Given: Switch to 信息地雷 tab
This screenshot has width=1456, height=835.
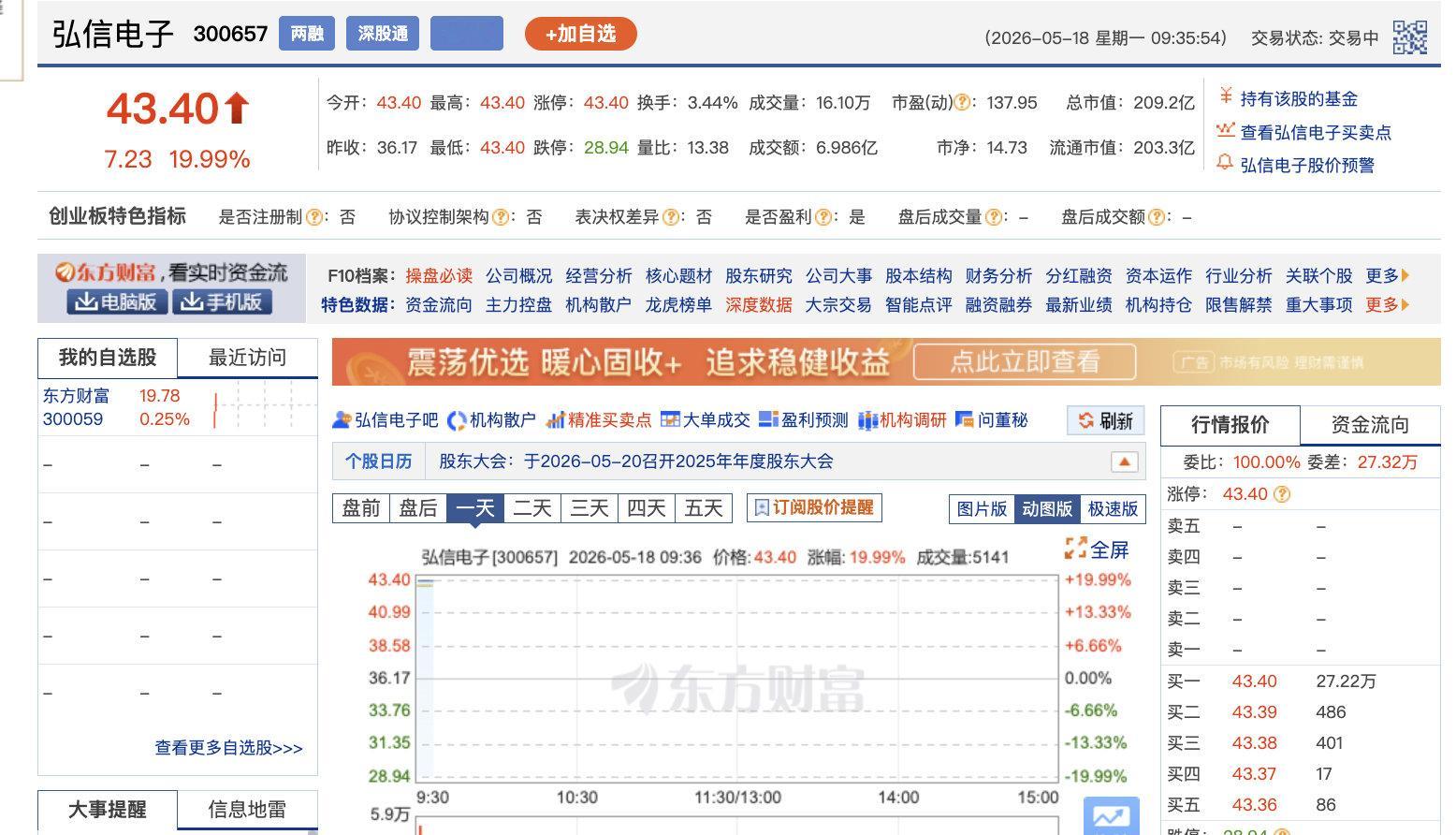Looking at the screenshot, I should pos(248,810).
